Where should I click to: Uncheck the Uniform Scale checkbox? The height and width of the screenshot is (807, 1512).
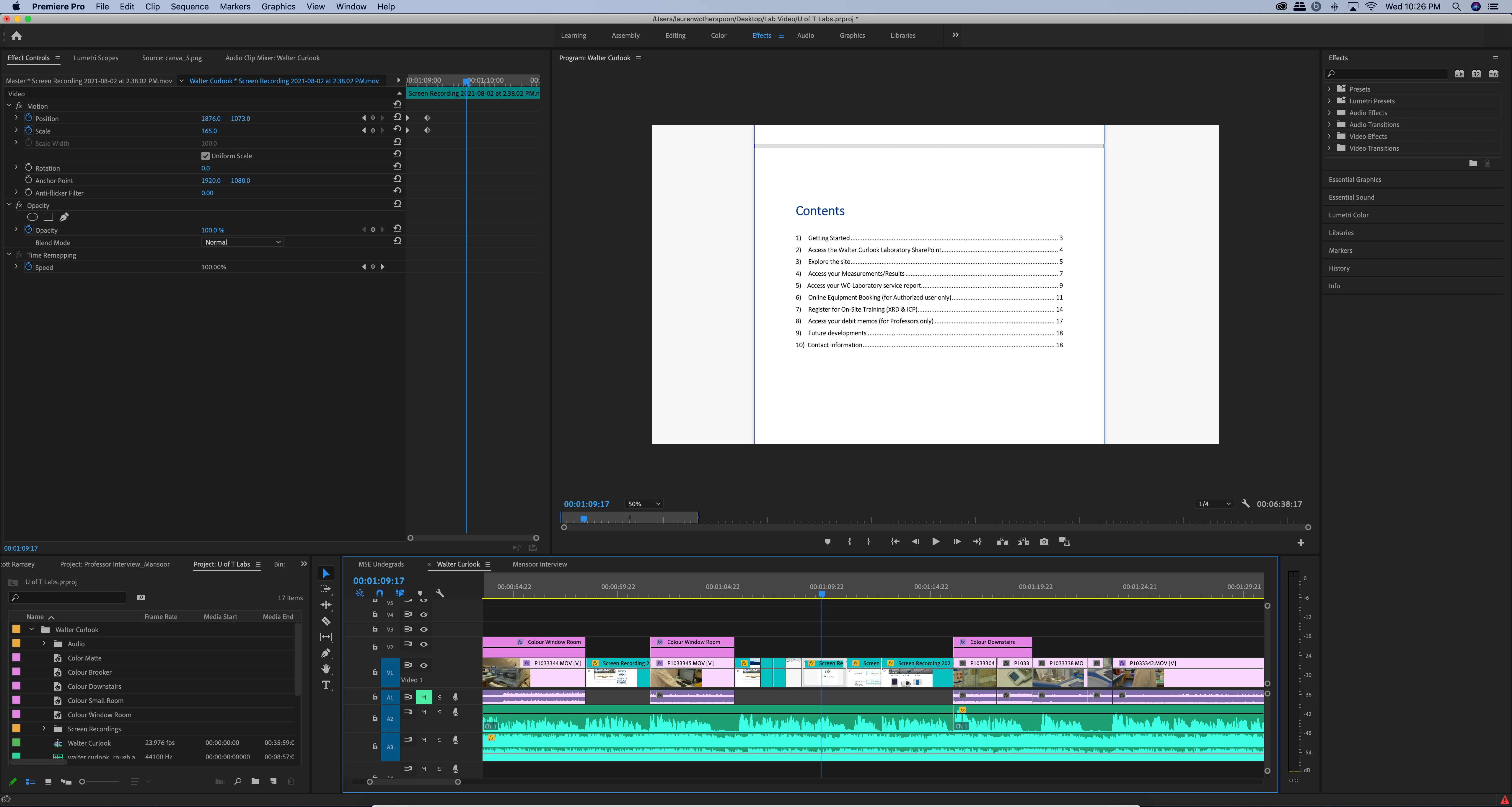(206, 156)
